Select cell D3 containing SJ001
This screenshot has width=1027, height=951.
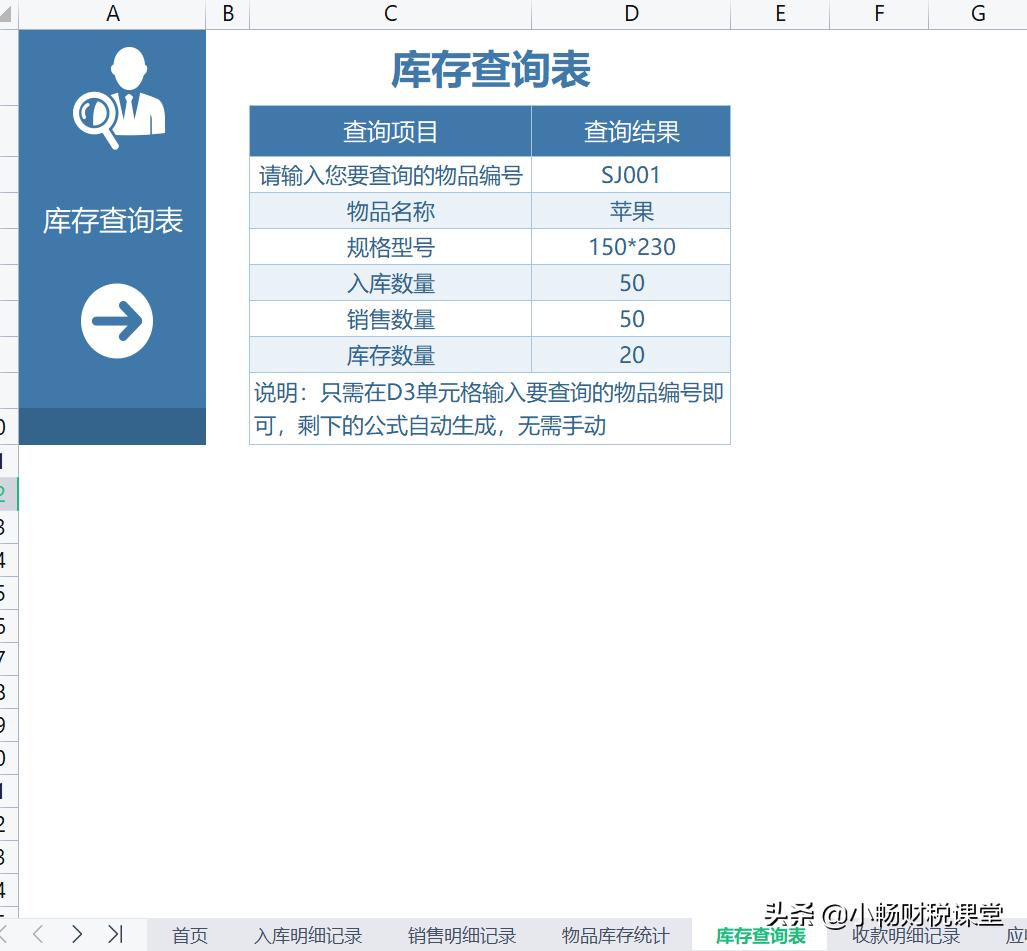tap(631, 174)
